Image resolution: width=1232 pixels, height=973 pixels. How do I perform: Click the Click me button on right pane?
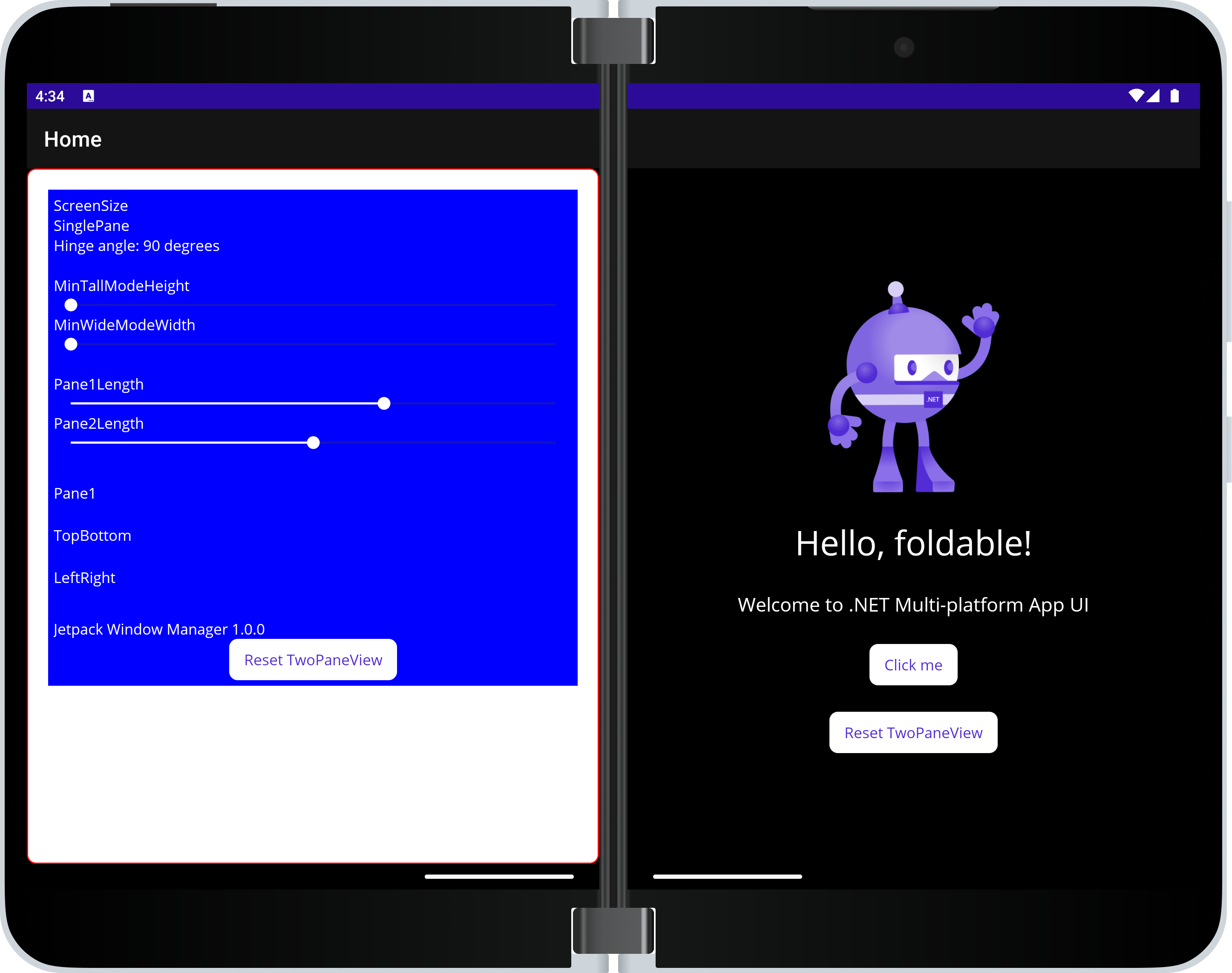912,664
